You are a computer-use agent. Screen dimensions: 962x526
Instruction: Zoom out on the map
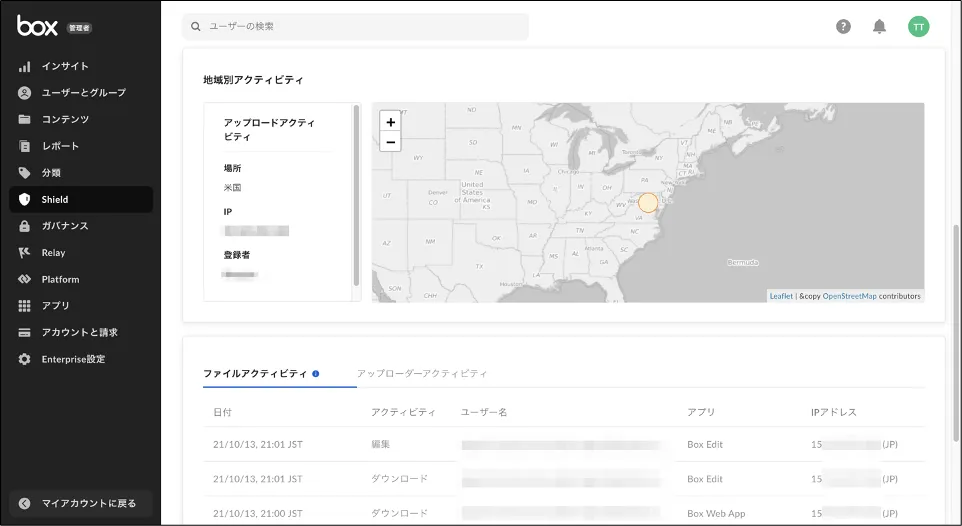[390, 142]
